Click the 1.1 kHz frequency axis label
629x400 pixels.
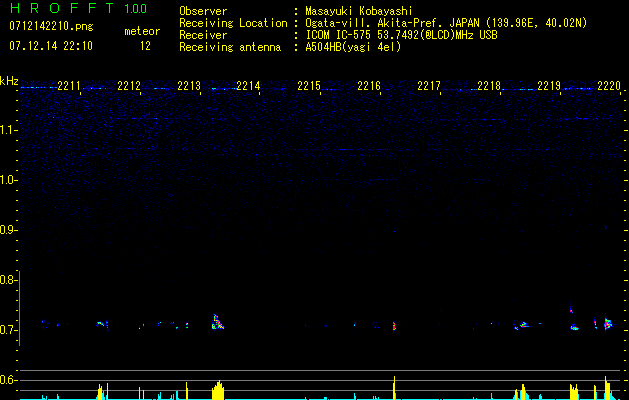8,130
